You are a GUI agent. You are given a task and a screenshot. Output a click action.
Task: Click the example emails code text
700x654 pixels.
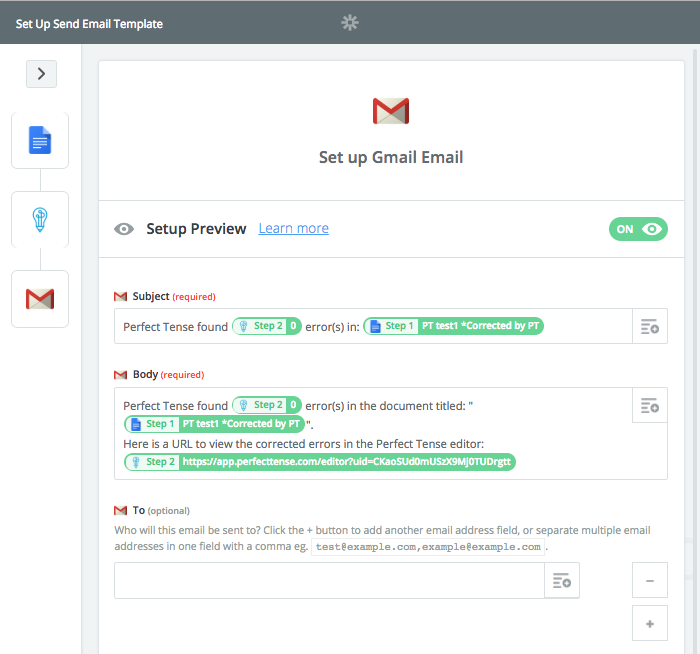pyautogui.click(x=428, y=547)
